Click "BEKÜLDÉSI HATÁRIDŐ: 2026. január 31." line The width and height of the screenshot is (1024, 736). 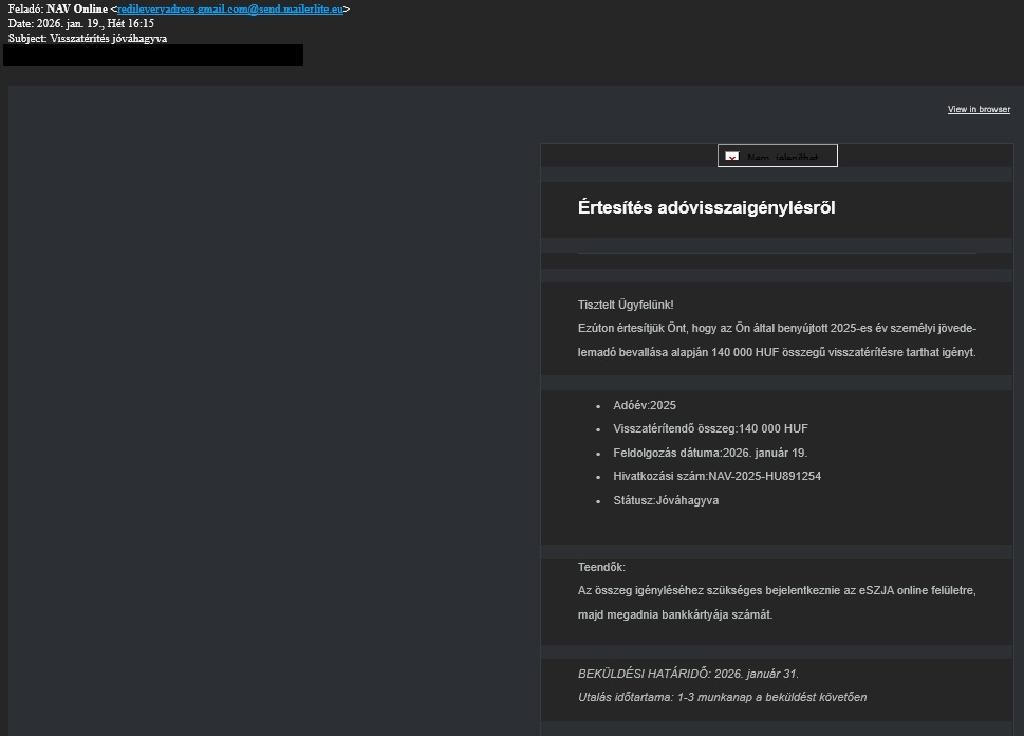689,674
